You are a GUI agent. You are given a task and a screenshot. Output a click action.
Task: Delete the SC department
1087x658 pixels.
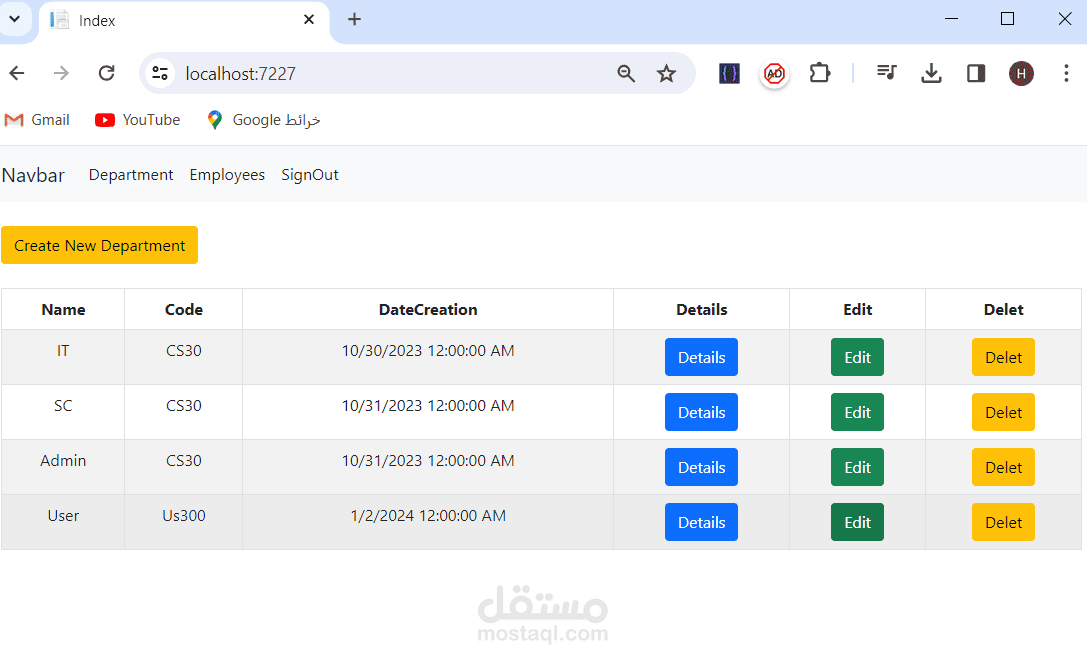1003,412
